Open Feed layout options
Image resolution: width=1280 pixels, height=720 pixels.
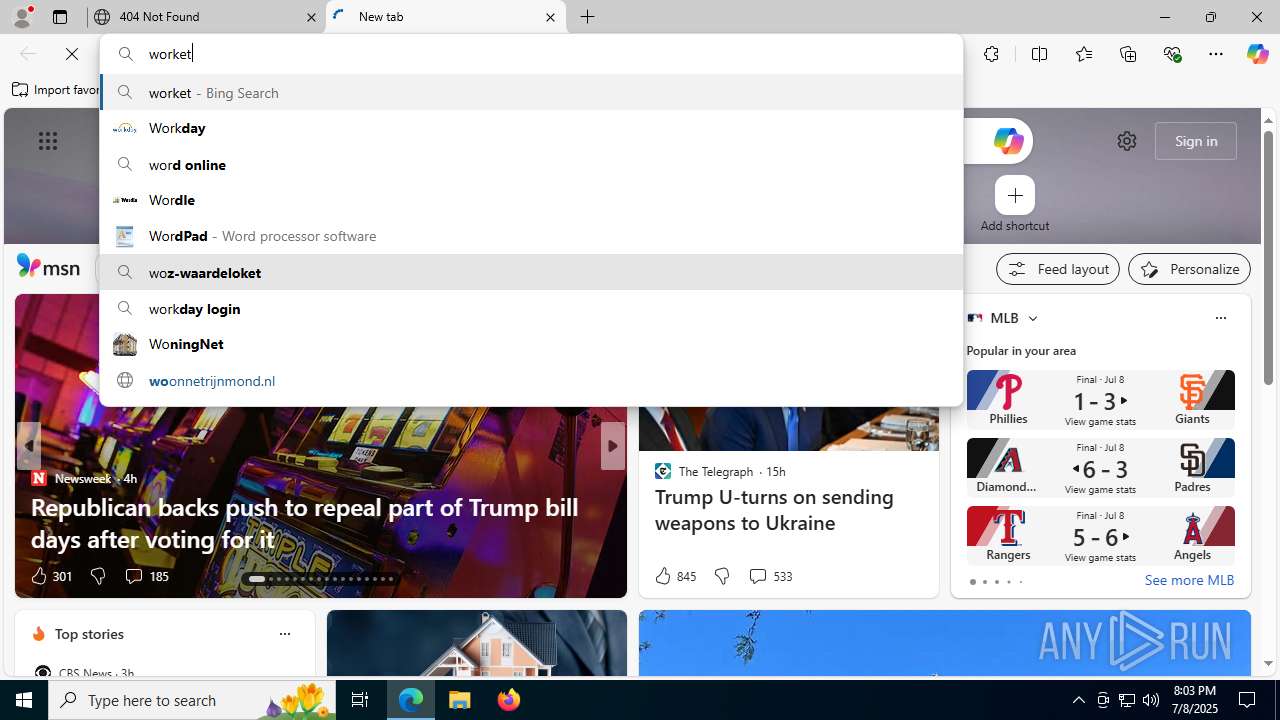click(1058, 269)
